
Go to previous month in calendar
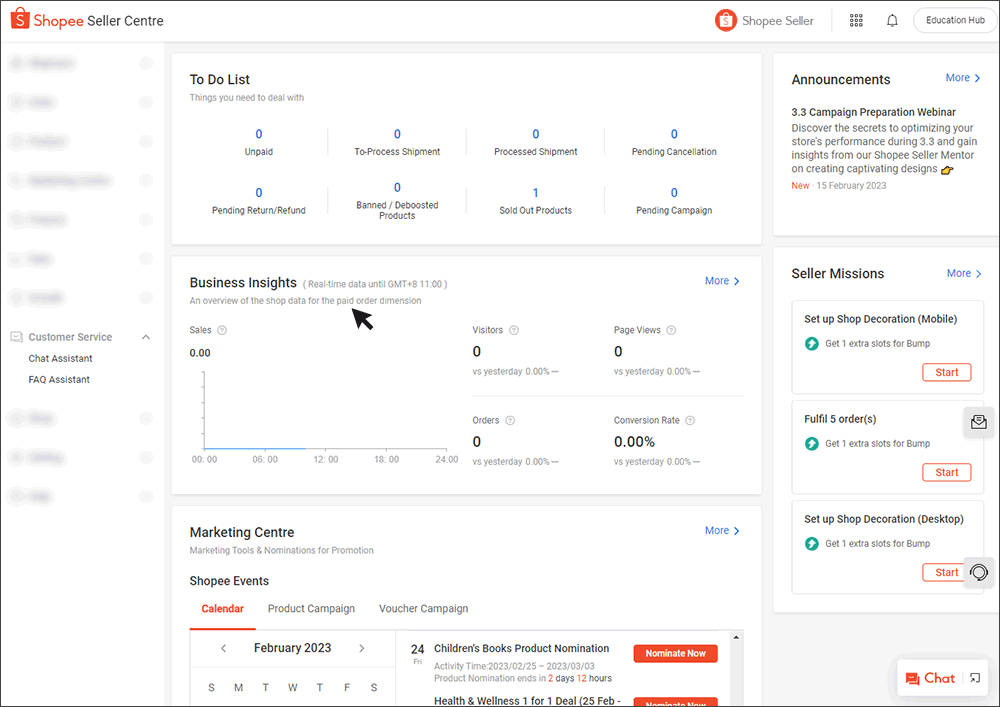(x=224, y=648)
